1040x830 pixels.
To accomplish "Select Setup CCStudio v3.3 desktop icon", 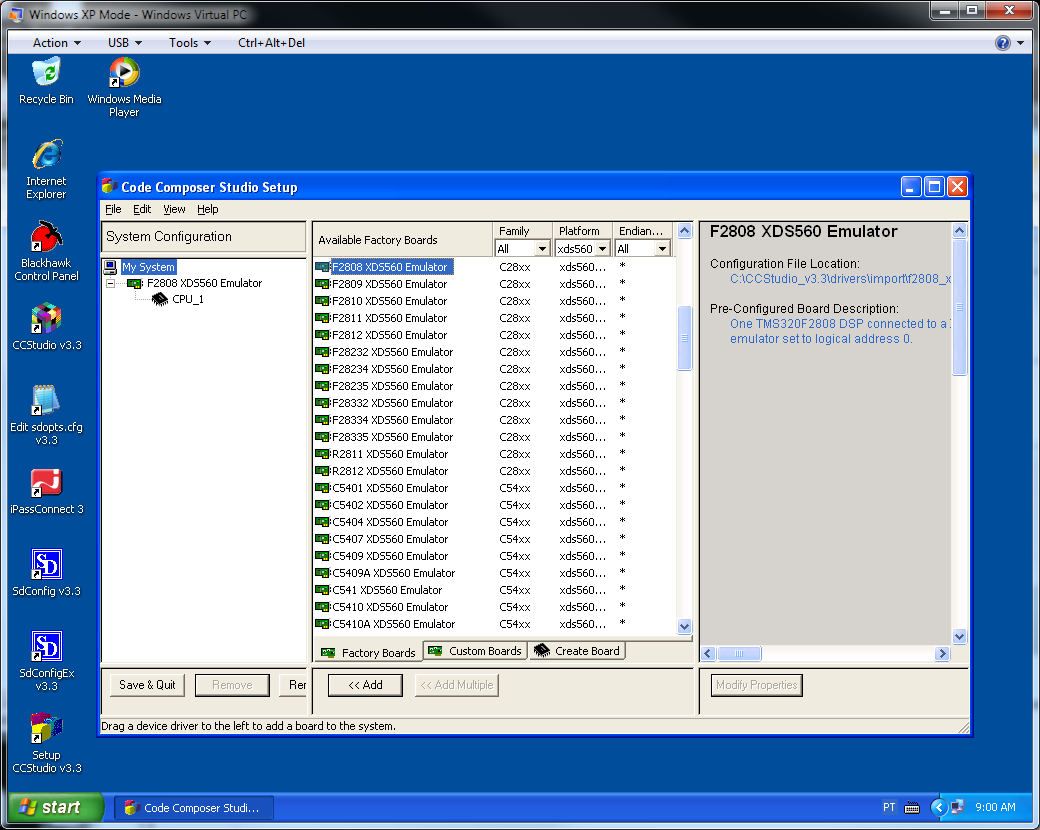I will [x=46, y=743].
